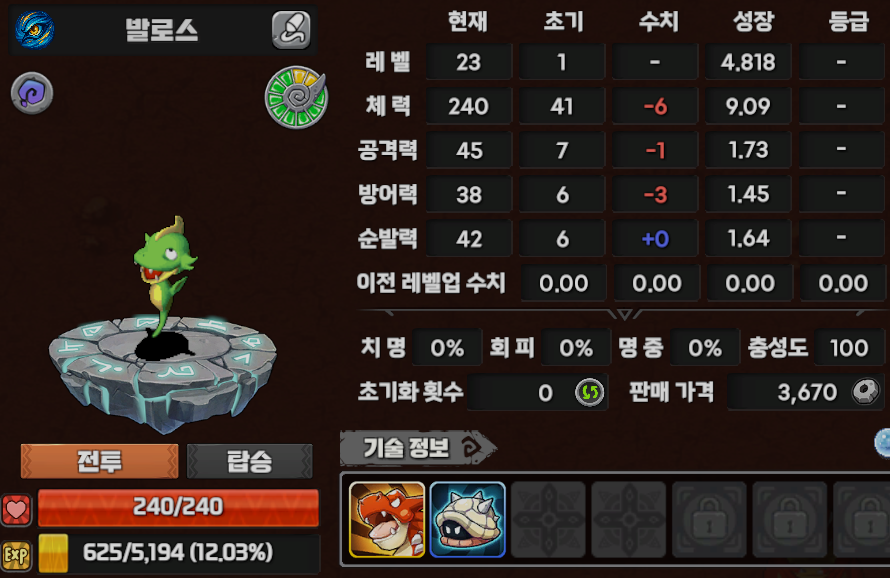This screenshot has height=578, width=890.
Task: Switch to the 전투 tab
Action: pyautogui.click(x=99, y=461)
